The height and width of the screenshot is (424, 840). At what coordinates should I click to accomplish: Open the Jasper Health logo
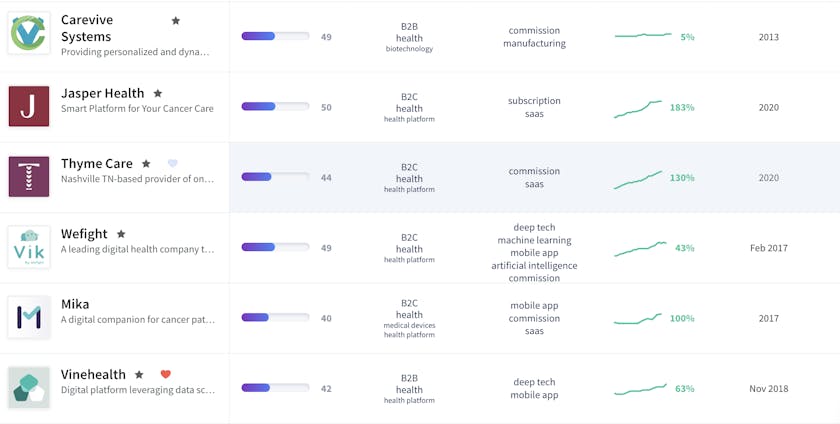pos(28,106)
